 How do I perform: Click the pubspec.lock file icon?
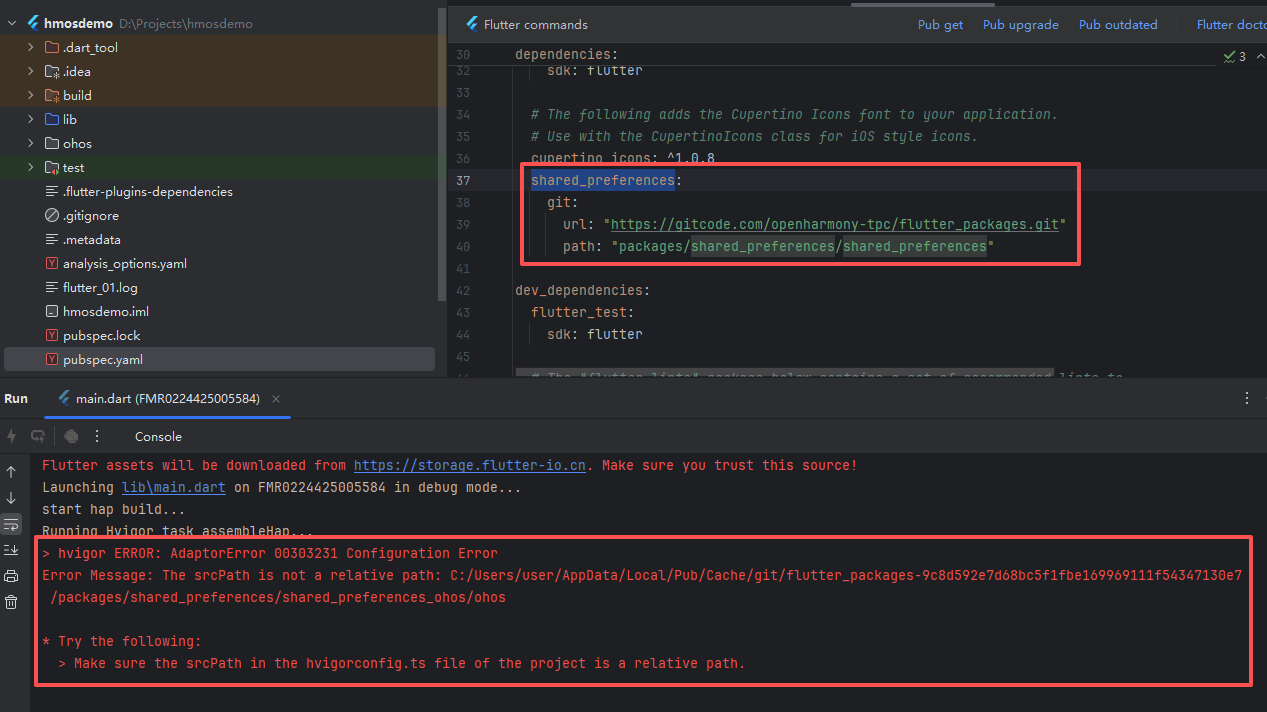coord(53,335)
